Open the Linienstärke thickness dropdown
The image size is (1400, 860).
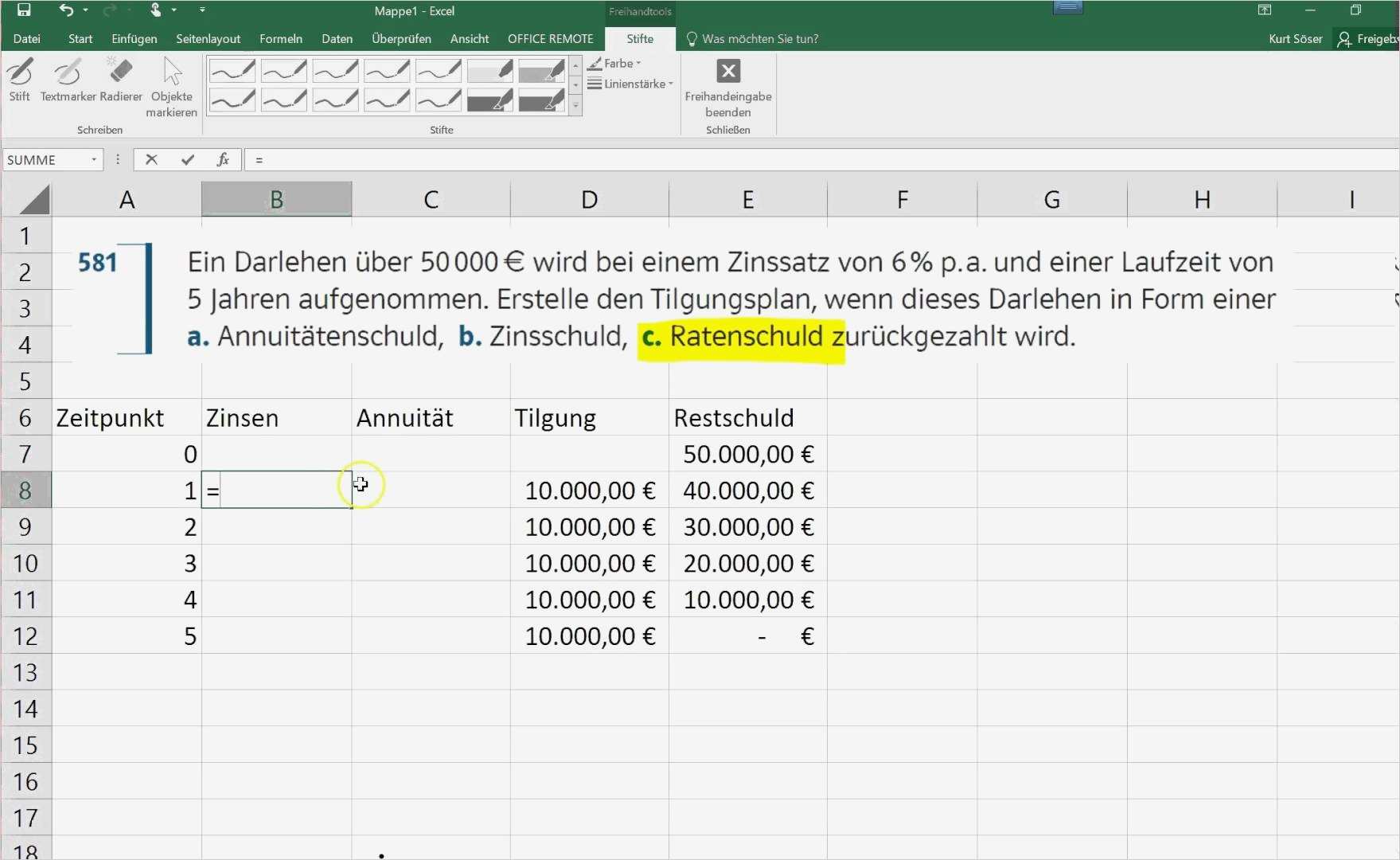tap(630, 84)
